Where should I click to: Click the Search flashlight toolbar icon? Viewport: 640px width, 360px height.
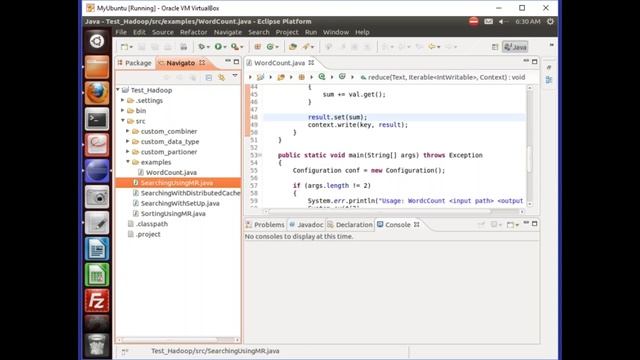coord(306,47)
